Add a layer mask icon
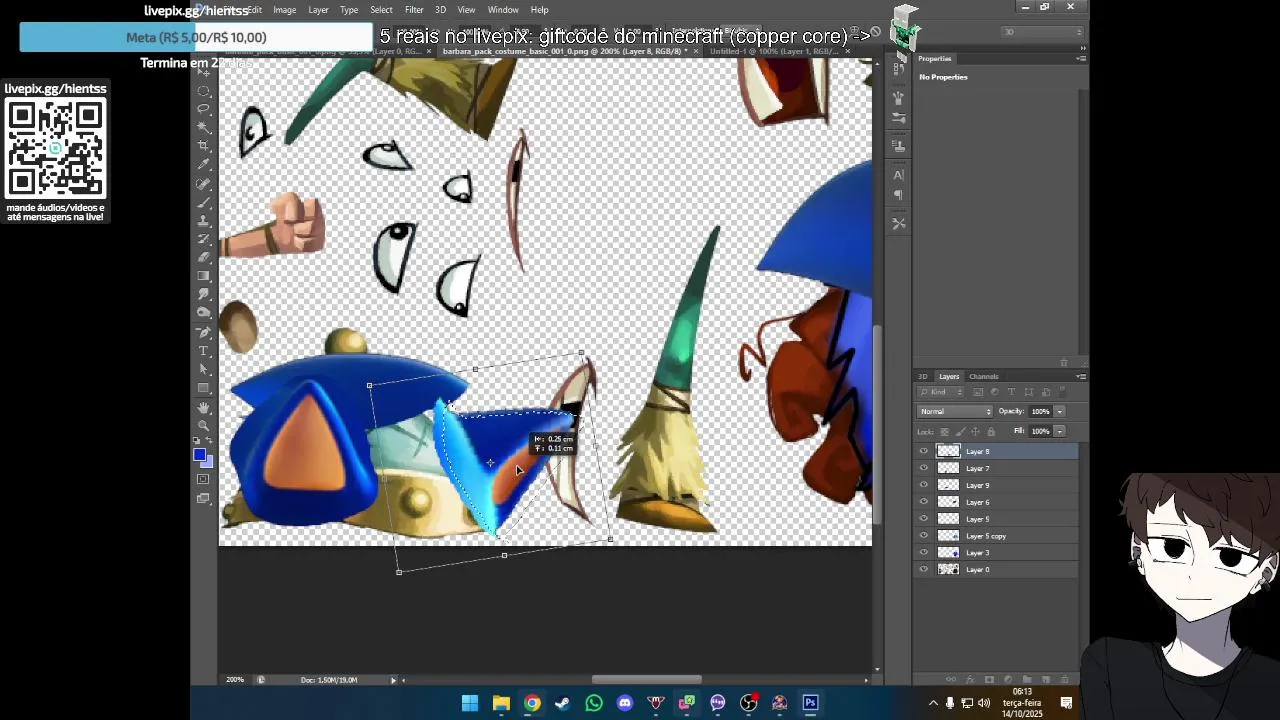Image resolution: width=1280 pixels, height=720 pixels. 989,679
